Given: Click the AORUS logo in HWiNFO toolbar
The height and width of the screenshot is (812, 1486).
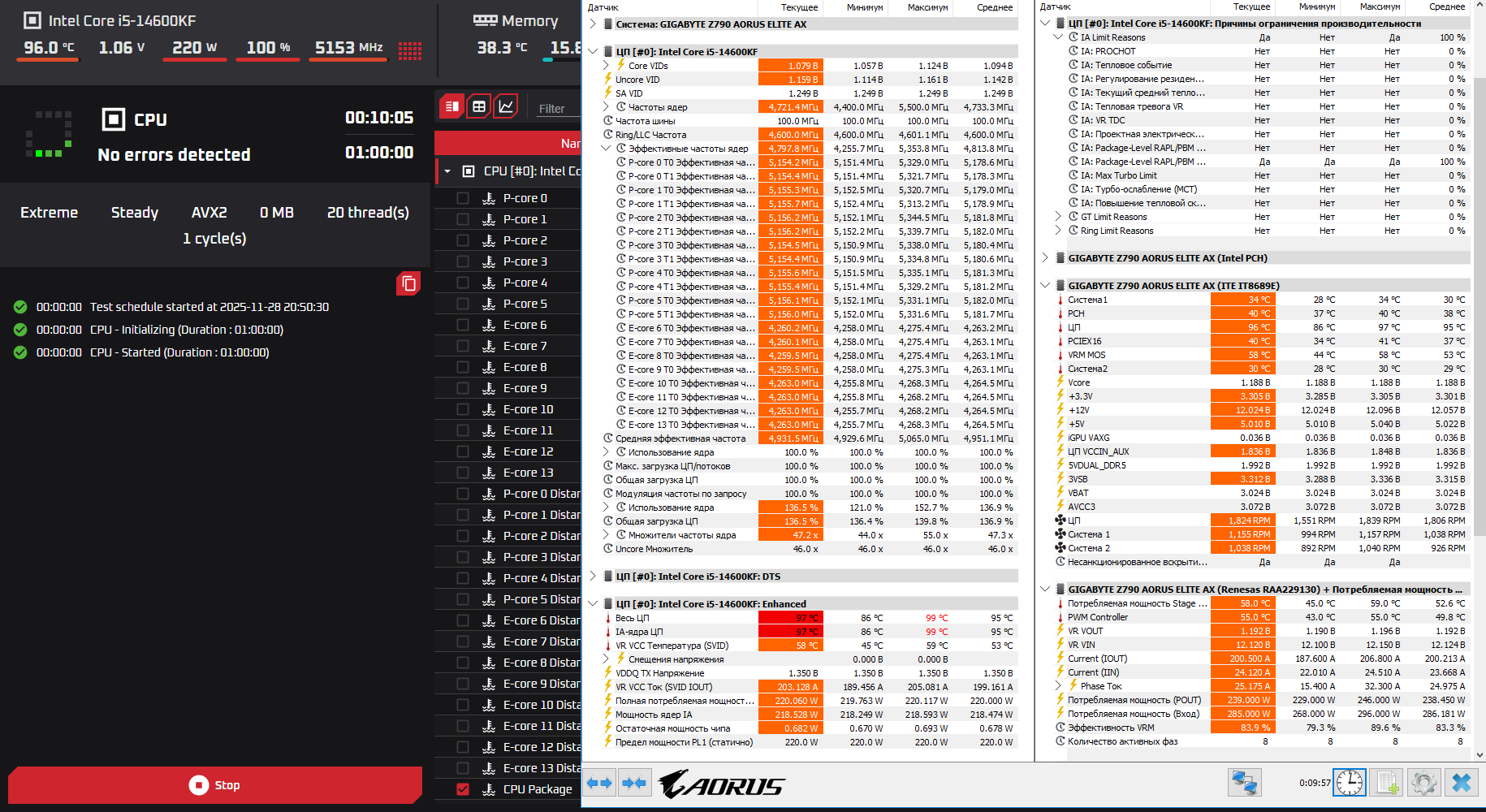Looking at the screenshot, I should [x=721, y=784].
